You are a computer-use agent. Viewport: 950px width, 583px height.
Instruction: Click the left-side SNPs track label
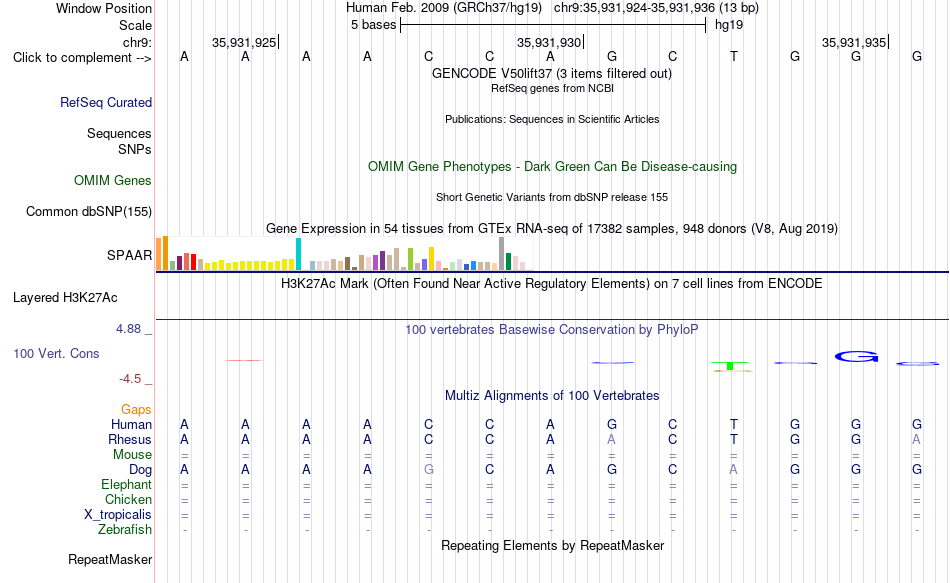[135, 149]
